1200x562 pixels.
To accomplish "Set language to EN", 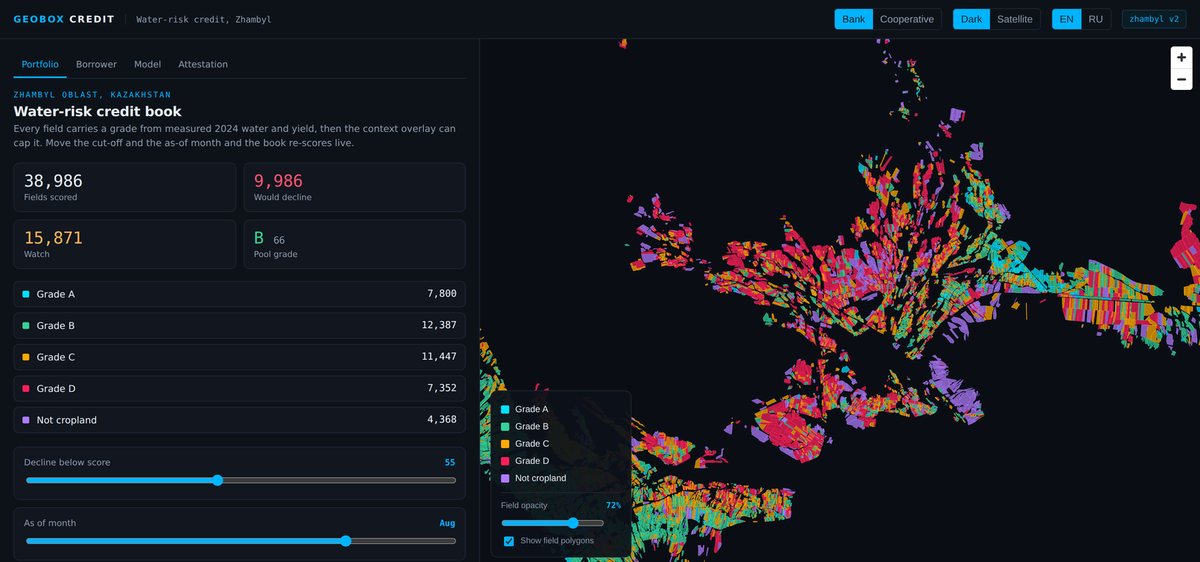I will (x=1067, y=19).
